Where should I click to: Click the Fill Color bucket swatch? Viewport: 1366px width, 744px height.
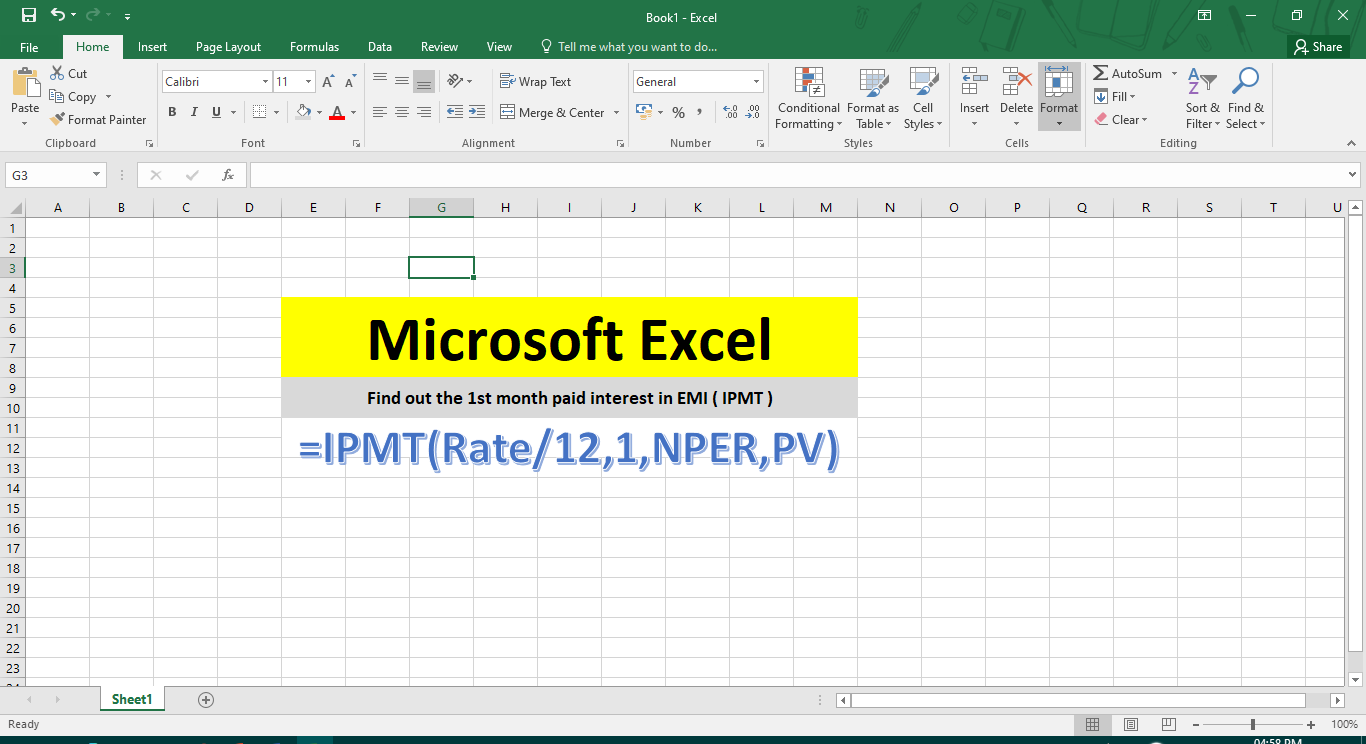303,112
